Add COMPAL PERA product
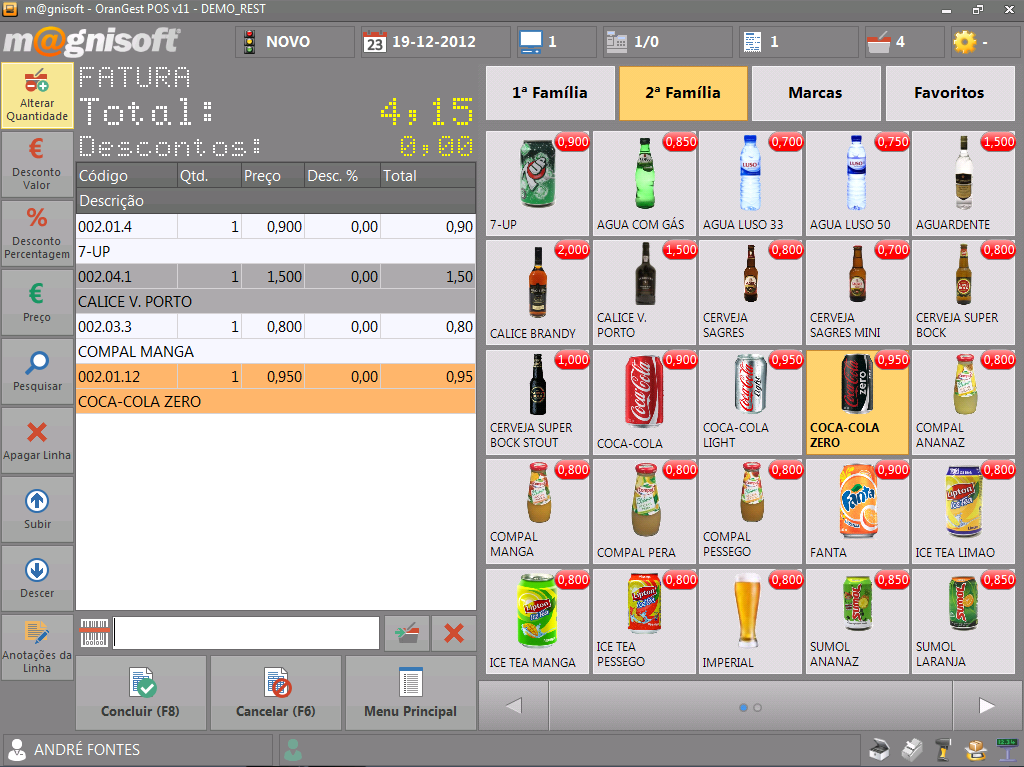 (x=644, y=512)
